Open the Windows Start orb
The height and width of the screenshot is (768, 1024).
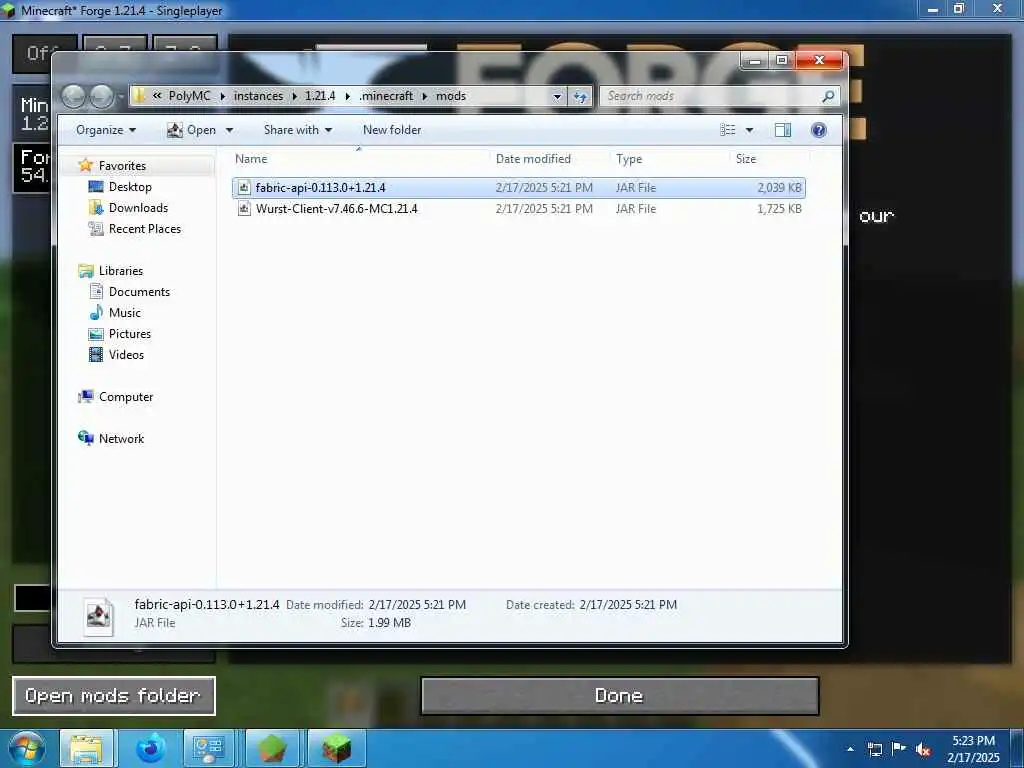tap(27, 748)
